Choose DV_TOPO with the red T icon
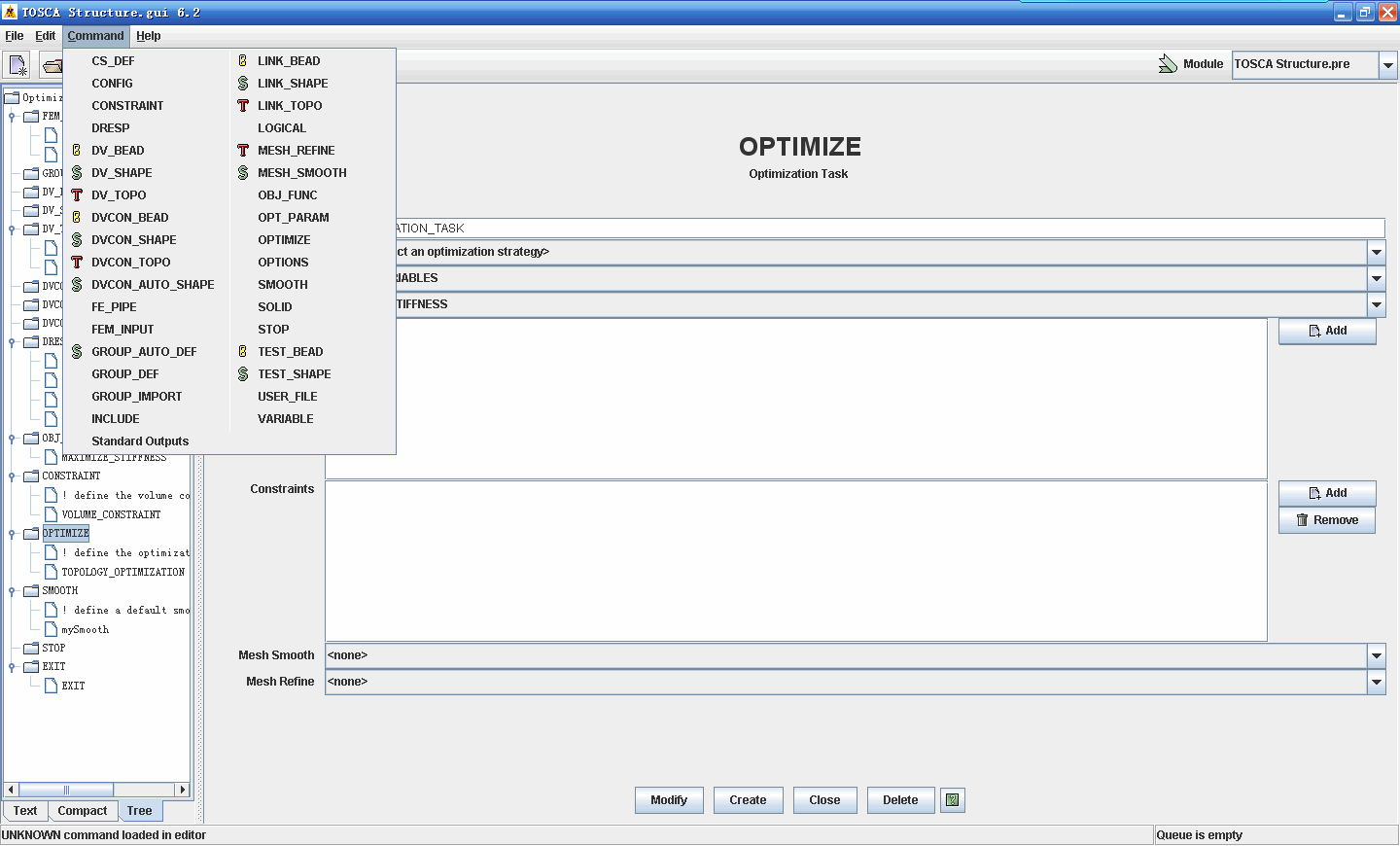The width and height of the screenshot is (1400, 846). click(118, 195)
